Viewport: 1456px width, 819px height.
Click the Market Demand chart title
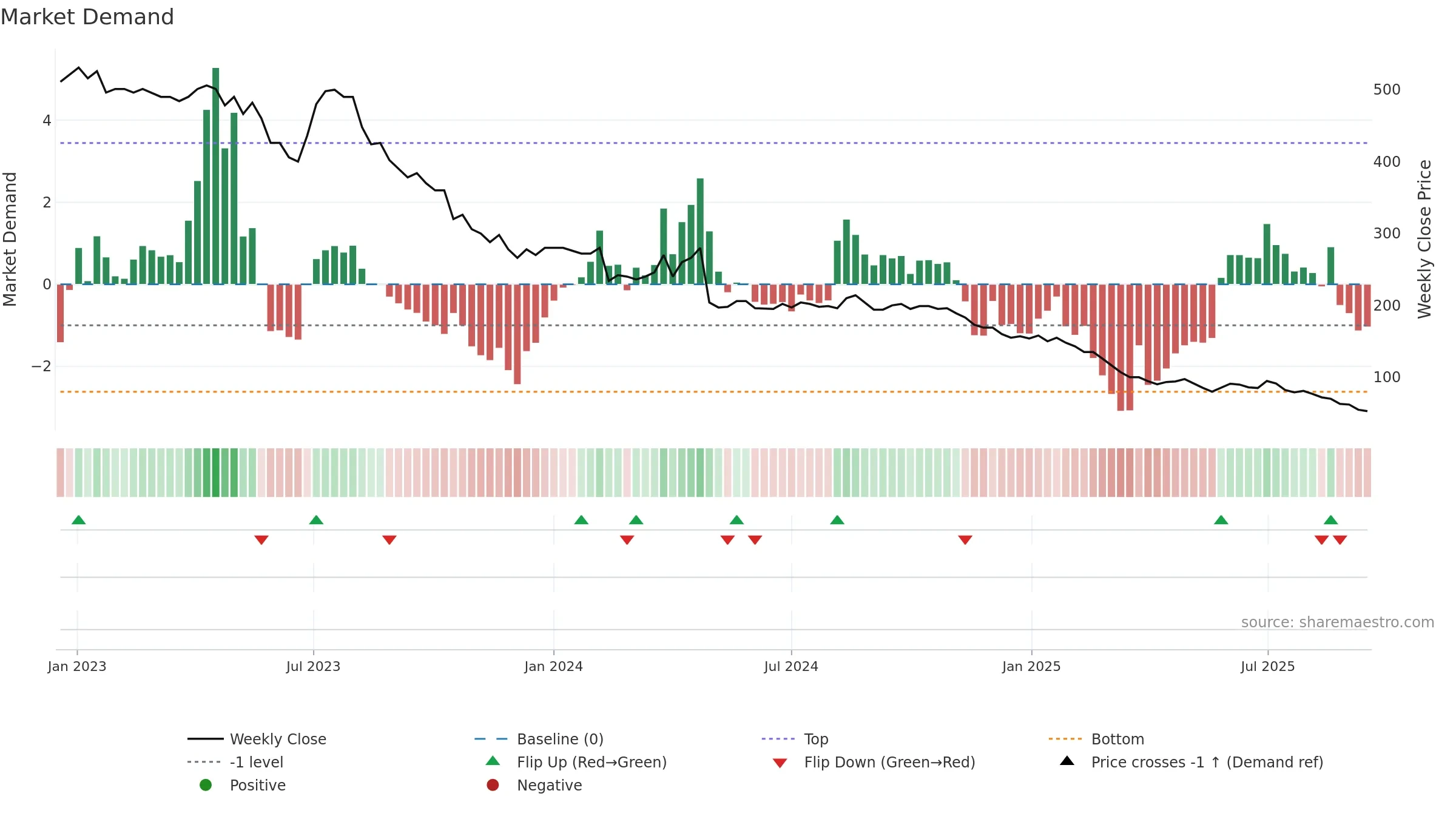click(x=87, y=17)
